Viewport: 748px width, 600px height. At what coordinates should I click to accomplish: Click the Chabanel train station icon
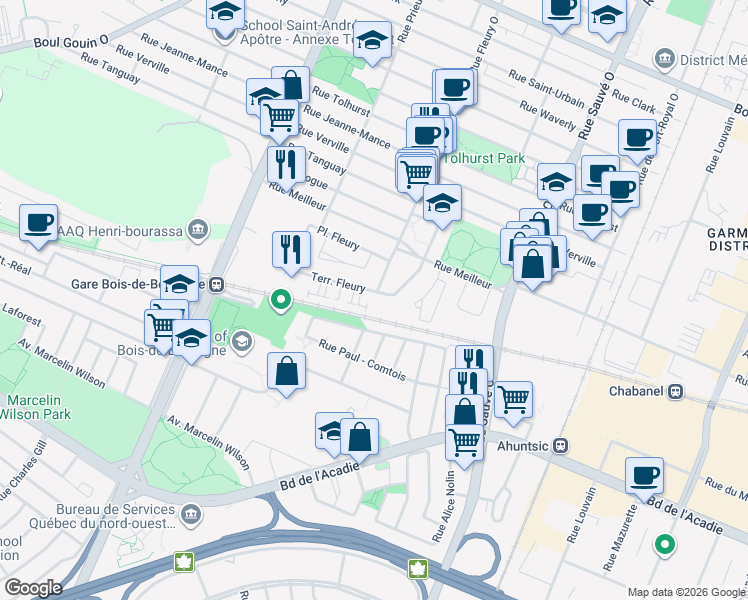click(676, 392)
